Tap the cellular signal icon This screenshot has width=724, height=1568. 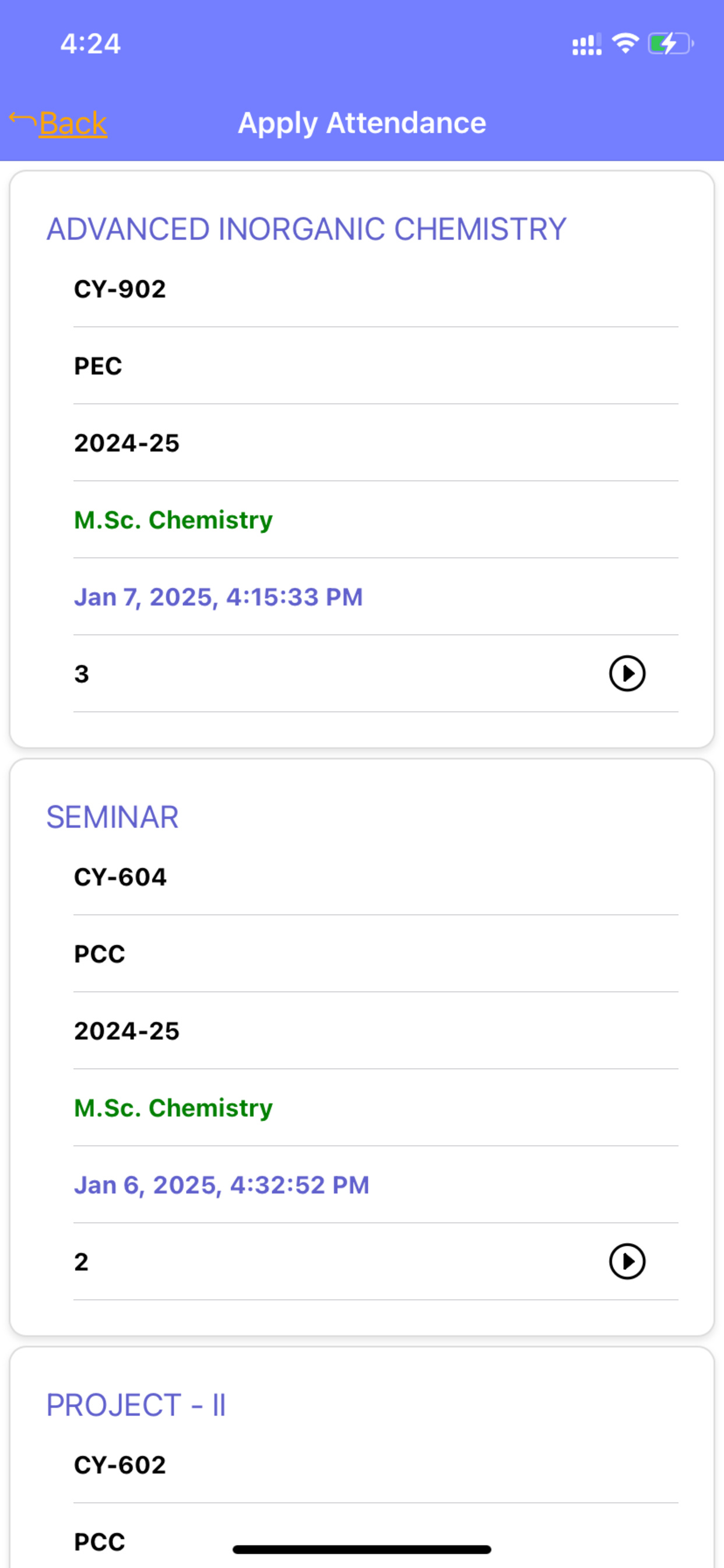coord(586,44)
